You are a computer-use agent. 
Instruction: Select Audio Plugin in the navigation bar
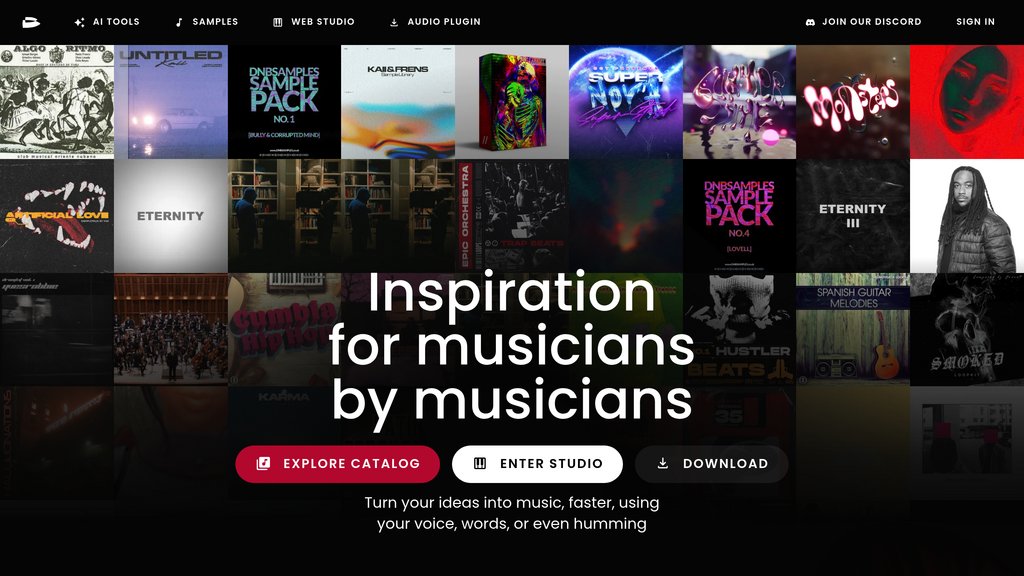pos(435,22)
